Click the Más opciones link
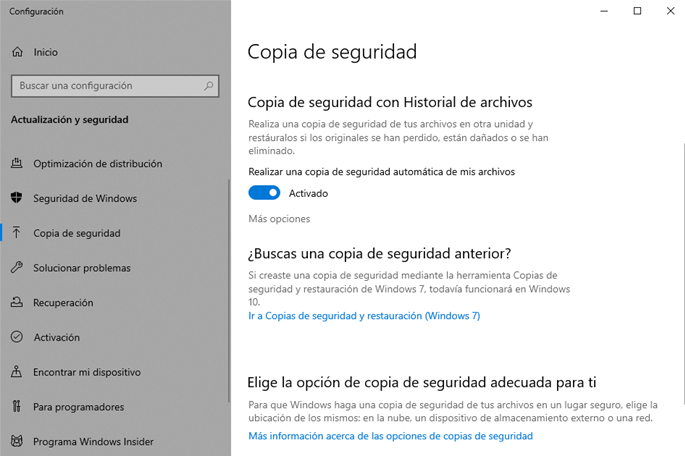Image resolution: width=685 pixels, height=456 pixels. pyautogui.click(x=279, y=218)
